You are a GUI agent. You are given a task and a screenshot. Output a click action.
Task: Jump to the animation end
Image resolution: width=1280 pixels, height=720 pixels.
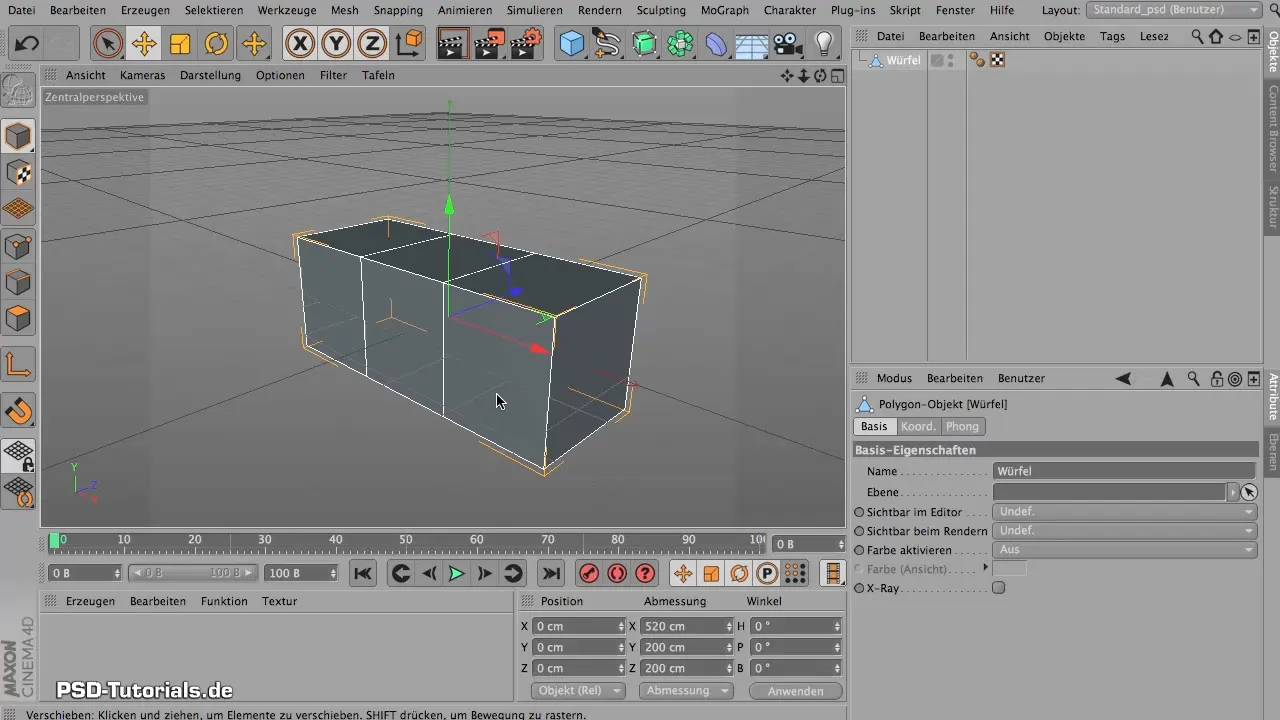[550, 573]
